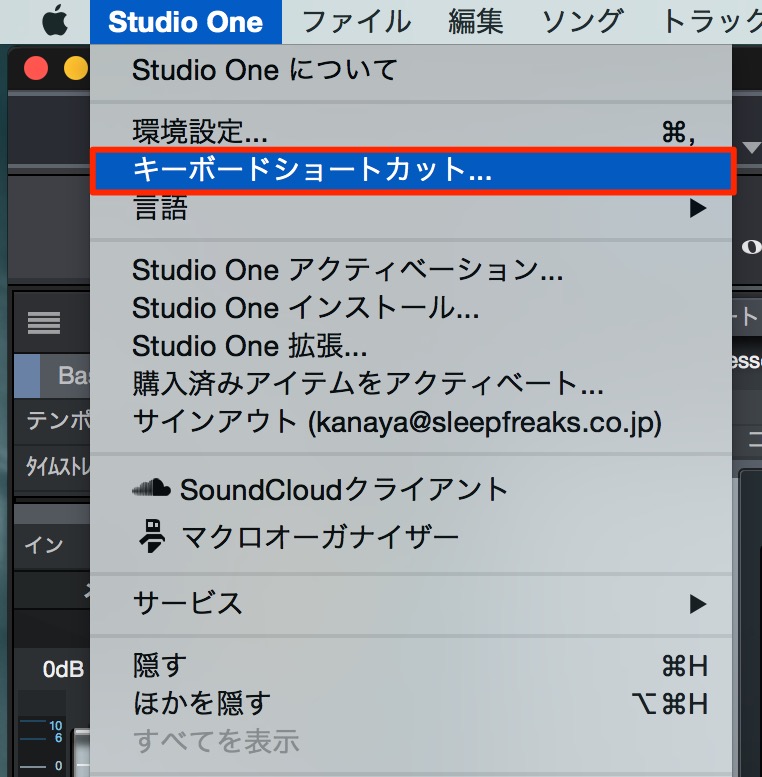Open the ソング menu
This screenshot has height=777, width=762.
click(x=582, y=22)
